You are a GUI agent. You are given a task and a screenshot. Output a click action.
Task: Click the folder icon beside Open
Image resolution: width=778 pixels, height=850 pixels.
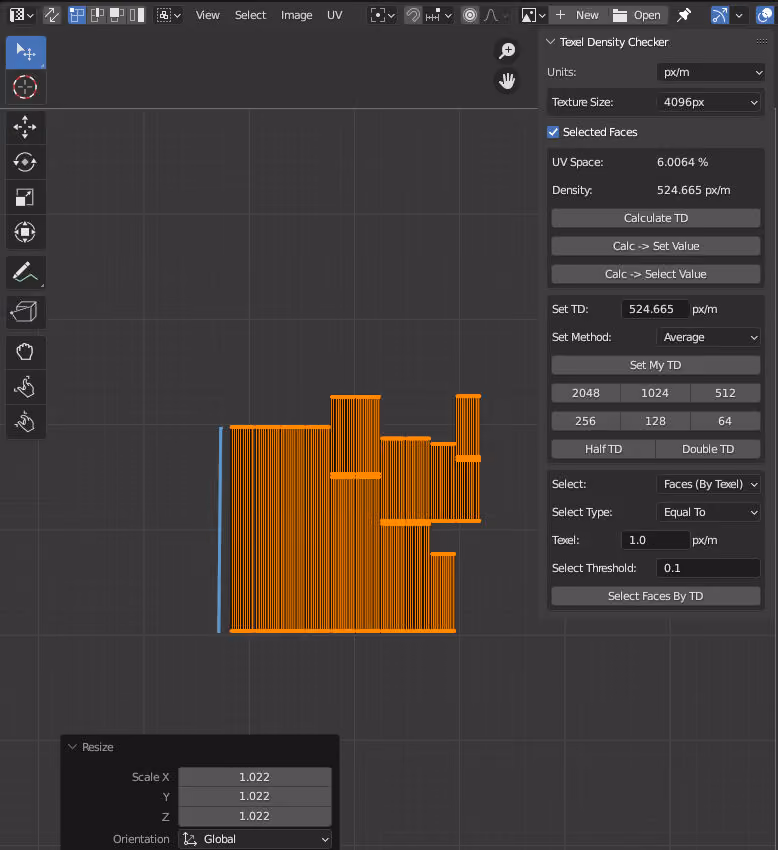[620, 15]
